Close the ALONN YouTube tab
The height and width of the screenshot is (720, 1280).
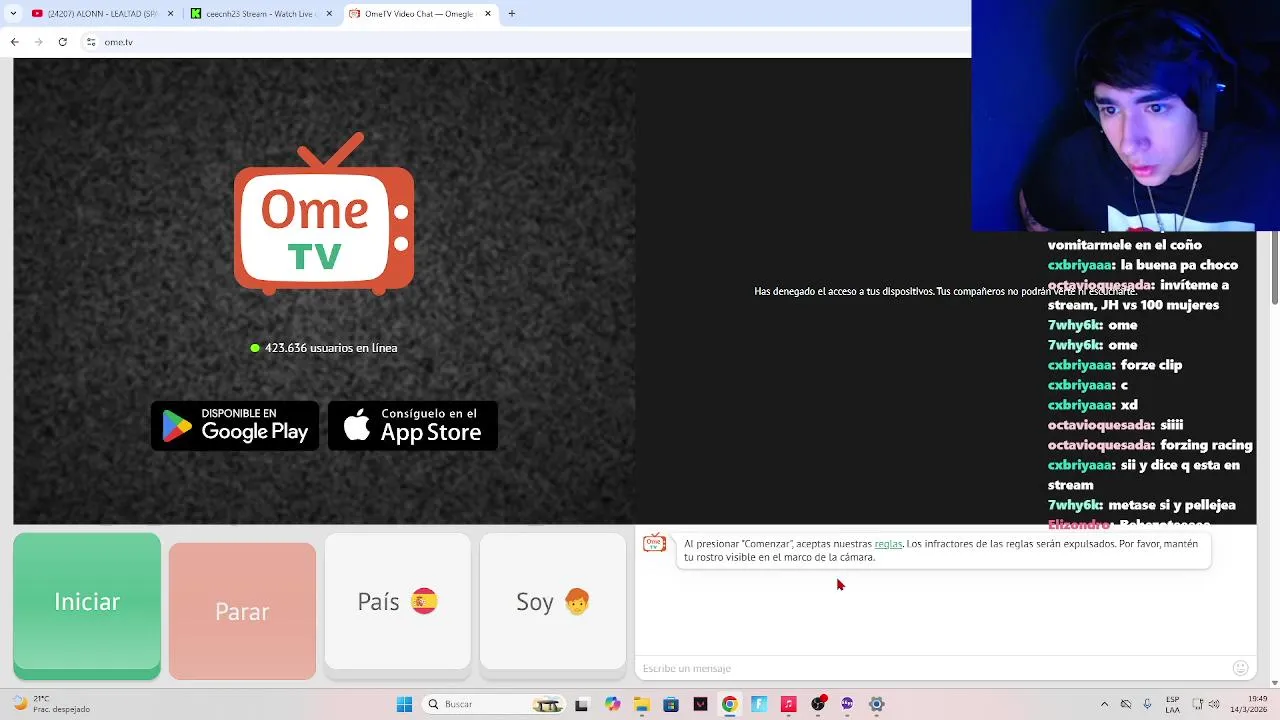point(170,14)
